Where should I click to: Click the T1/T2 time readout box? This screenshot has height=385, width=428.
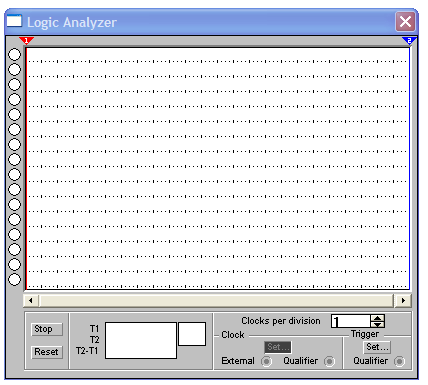tap(141, 340)
